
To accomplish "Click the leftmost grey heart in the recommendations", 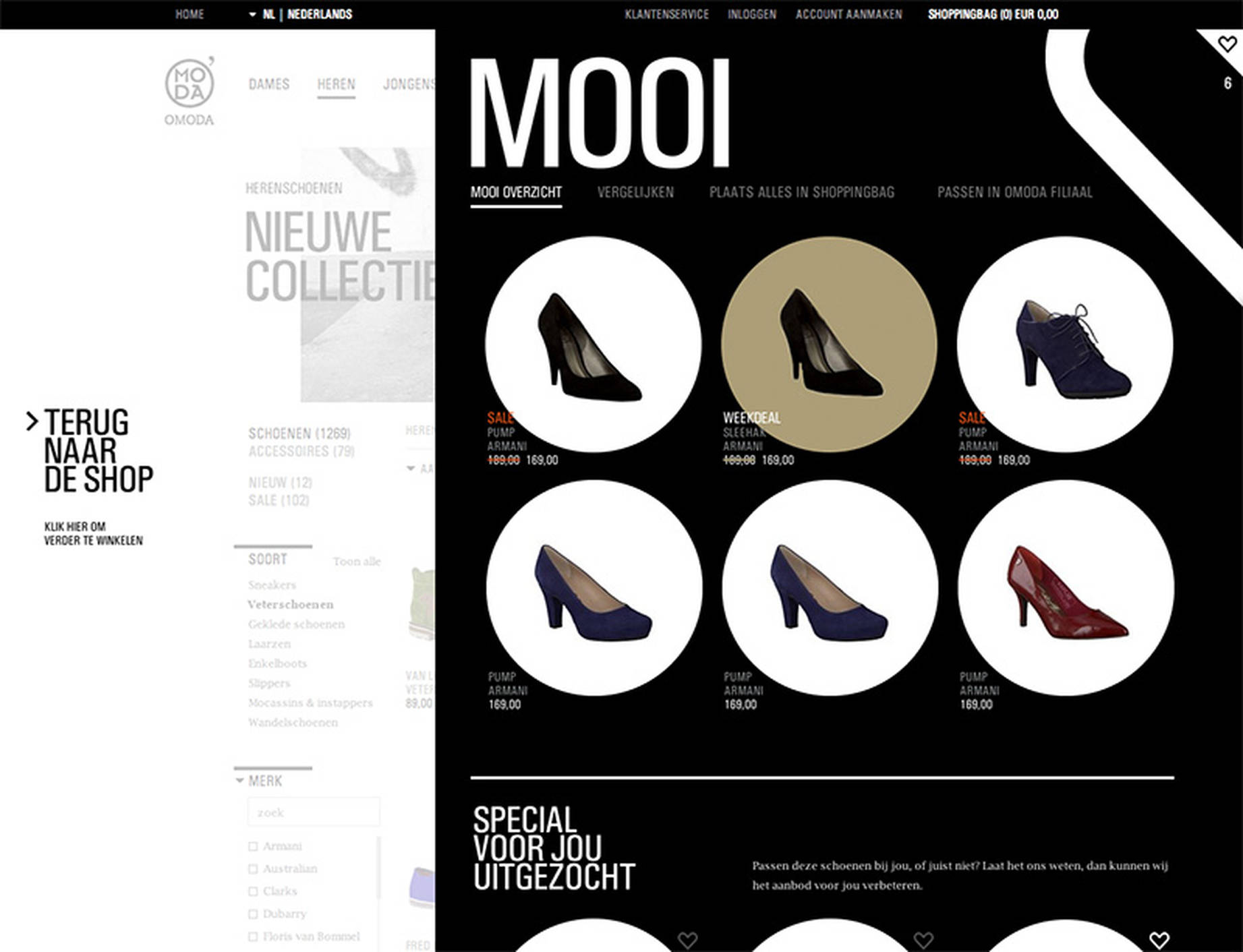I will 687,939.
